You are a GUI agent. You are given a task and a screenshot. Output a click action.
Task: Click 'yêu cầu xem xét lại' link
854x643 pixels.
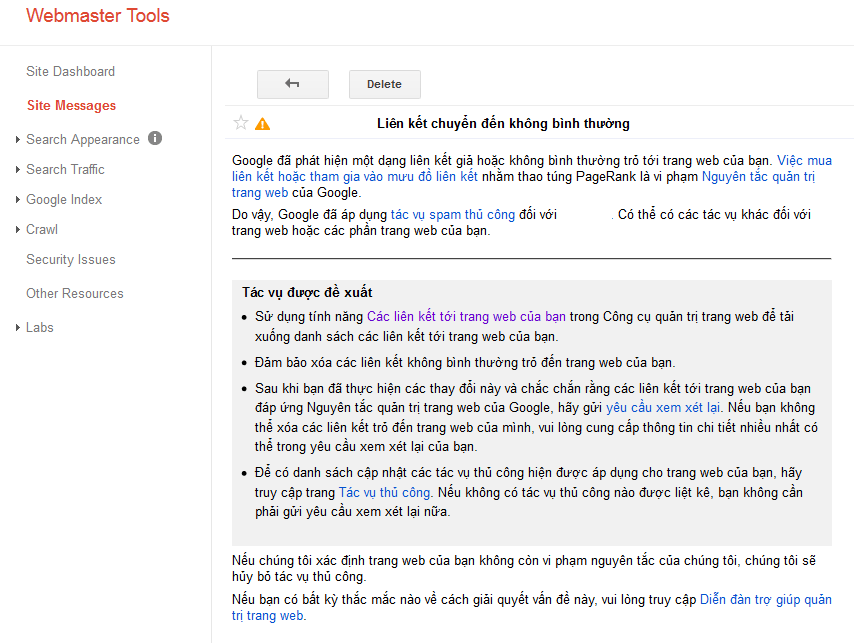[x=663, y=407]
